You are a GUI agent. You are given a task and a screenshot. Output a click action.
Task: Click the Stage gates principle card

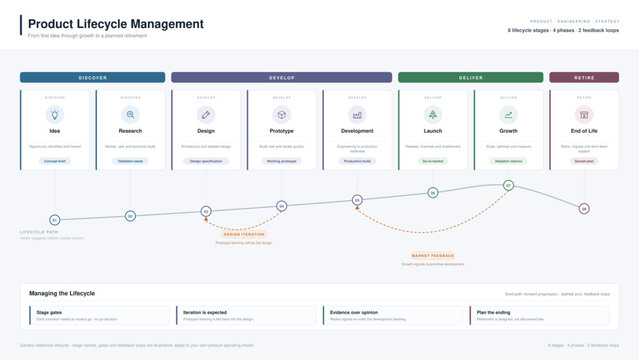(x=99, y=316)
